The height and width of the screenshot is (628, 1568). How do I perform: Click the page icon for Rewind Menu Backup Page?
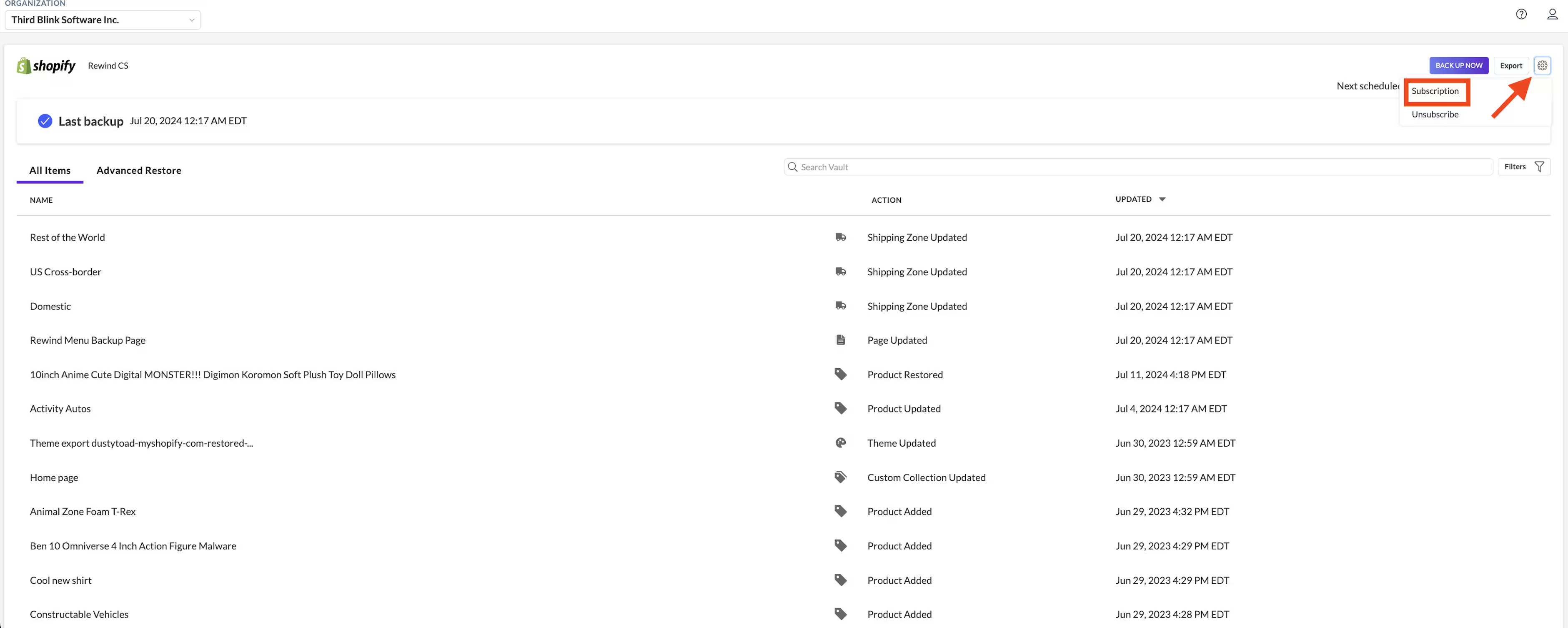[841, 340]
